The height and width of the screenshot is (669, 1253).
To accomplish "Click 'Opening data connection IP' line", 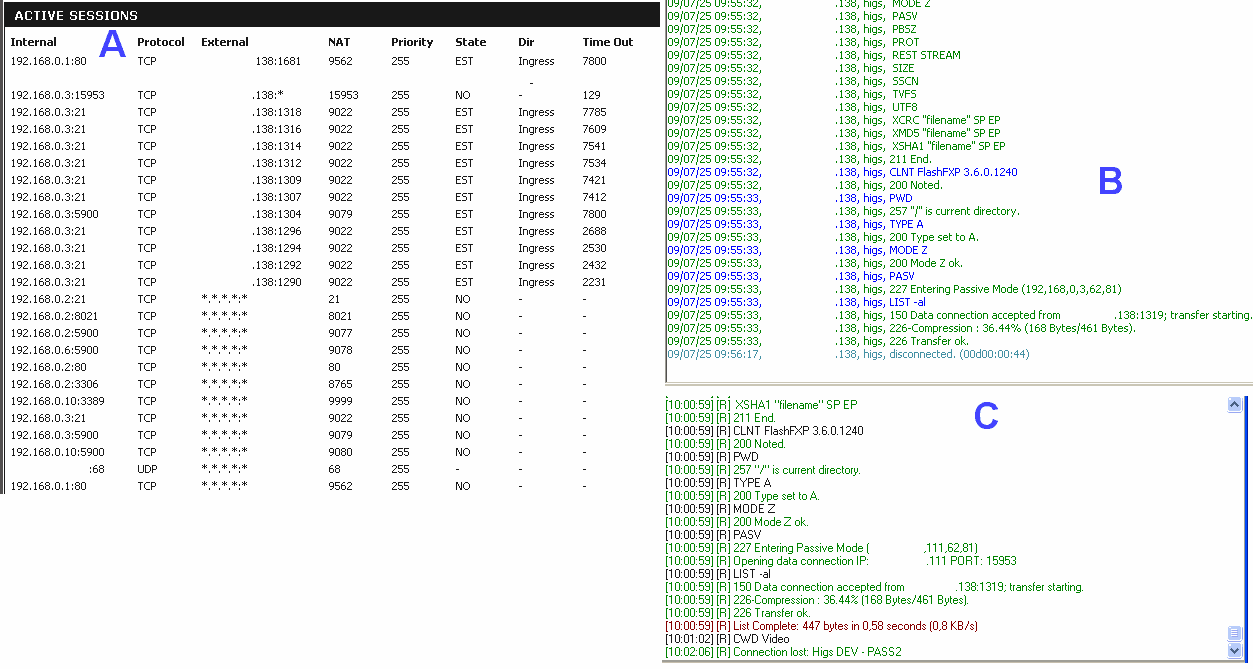I will [842, 561].
